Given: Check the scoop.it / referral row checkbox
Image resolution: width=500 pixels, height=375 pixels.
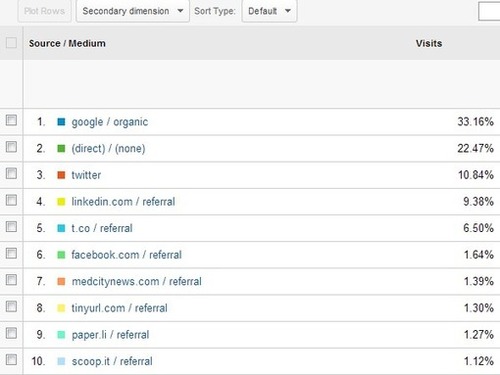Looking at the screenshot, I should (11, 360).
